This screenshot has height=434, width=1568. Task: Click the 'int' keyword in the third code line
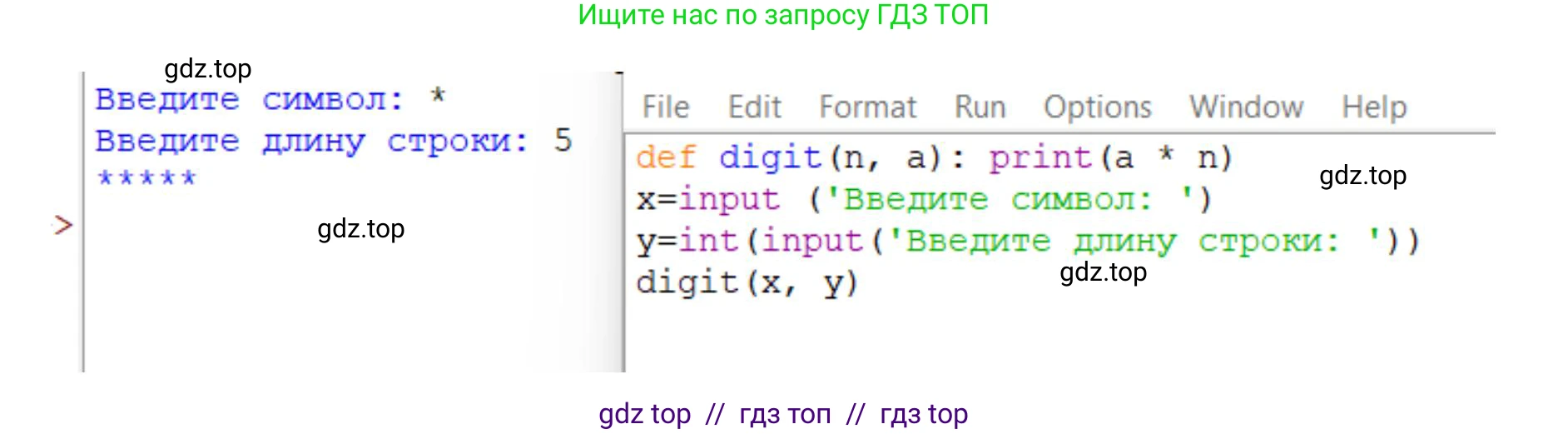pyautogui.click(x=708, y=242)
